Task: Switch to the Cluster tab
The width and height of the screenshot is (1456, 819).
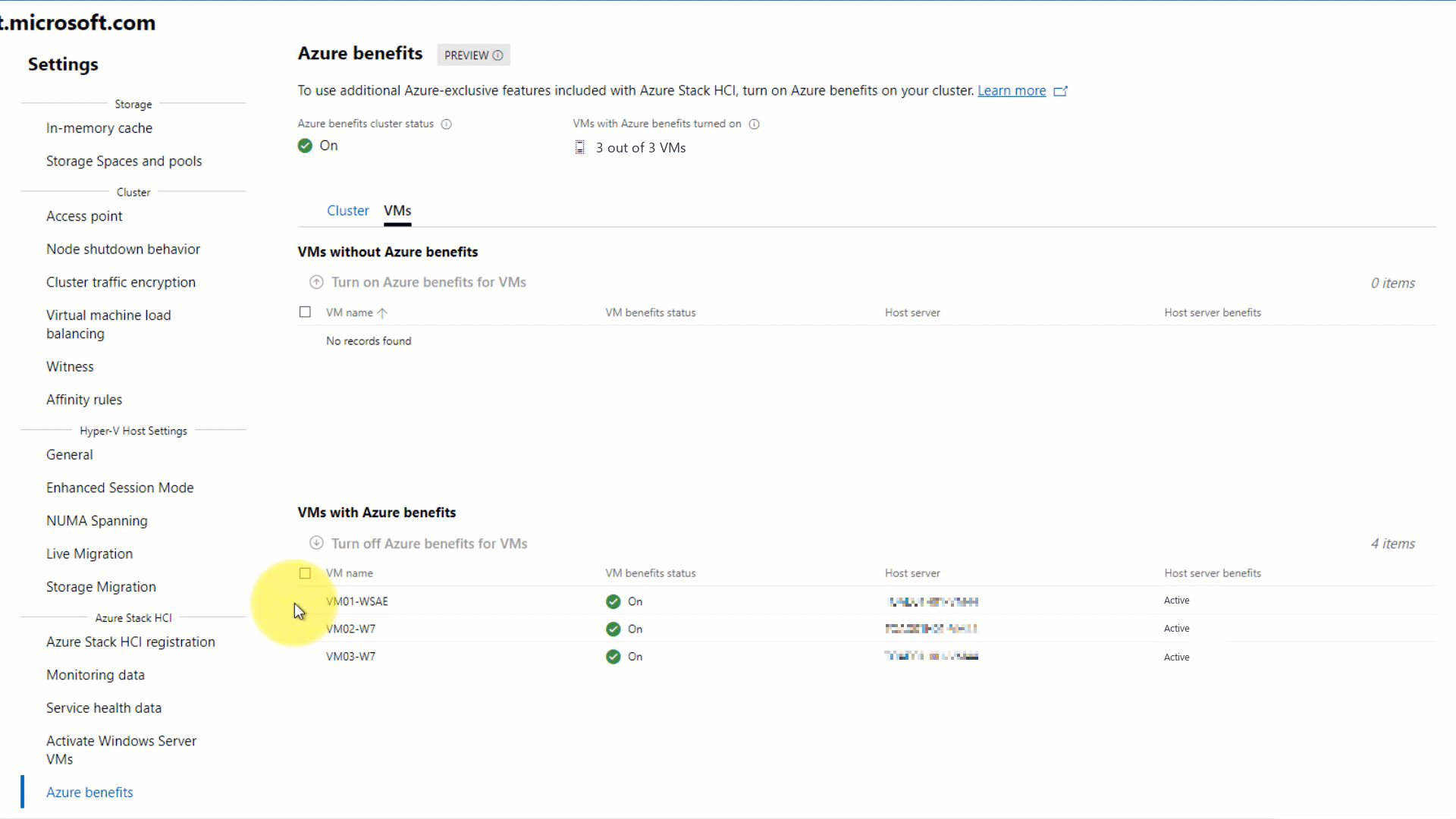Action: (x=348, y=210)
